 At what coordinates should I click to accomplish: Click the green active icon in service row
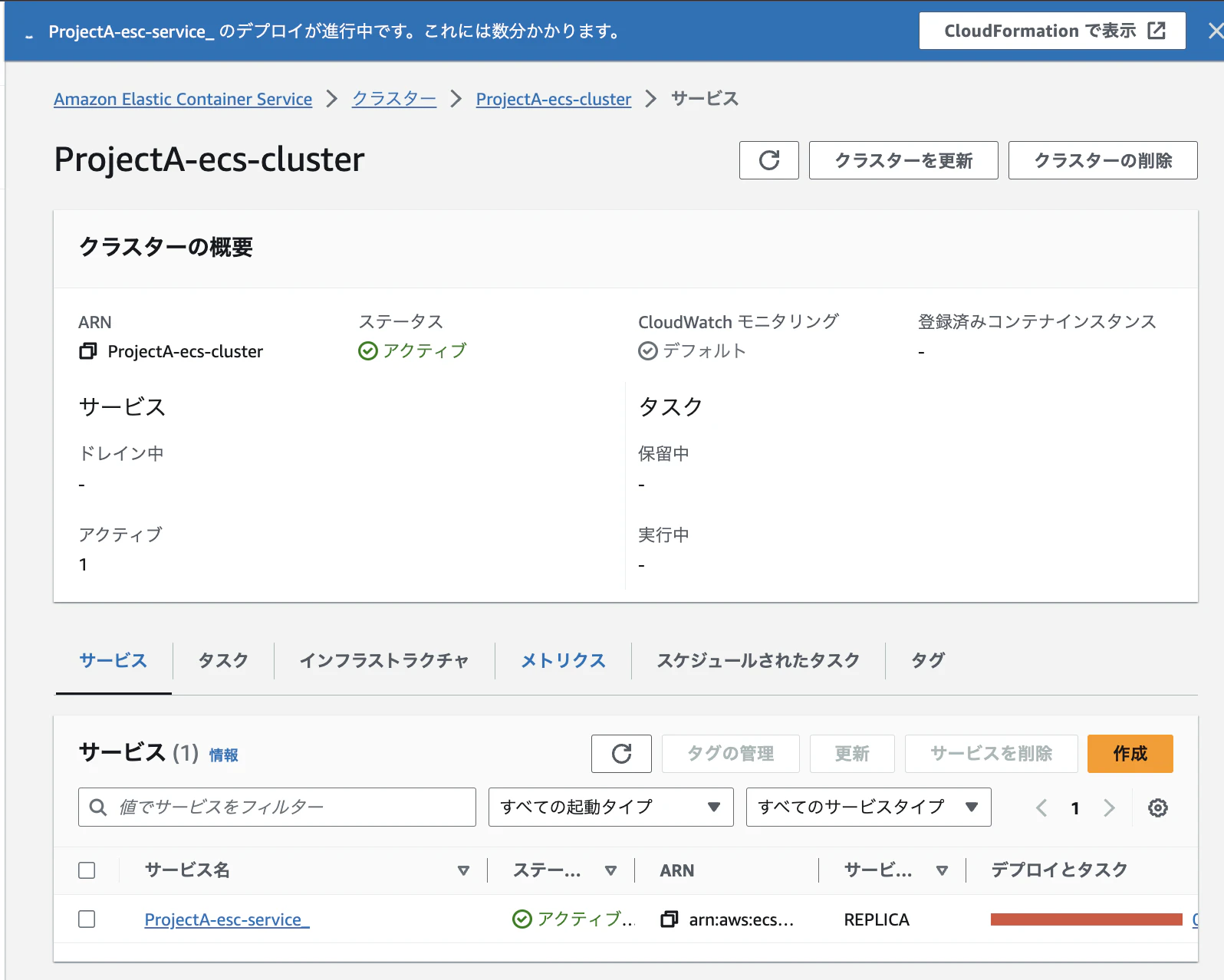522,919
